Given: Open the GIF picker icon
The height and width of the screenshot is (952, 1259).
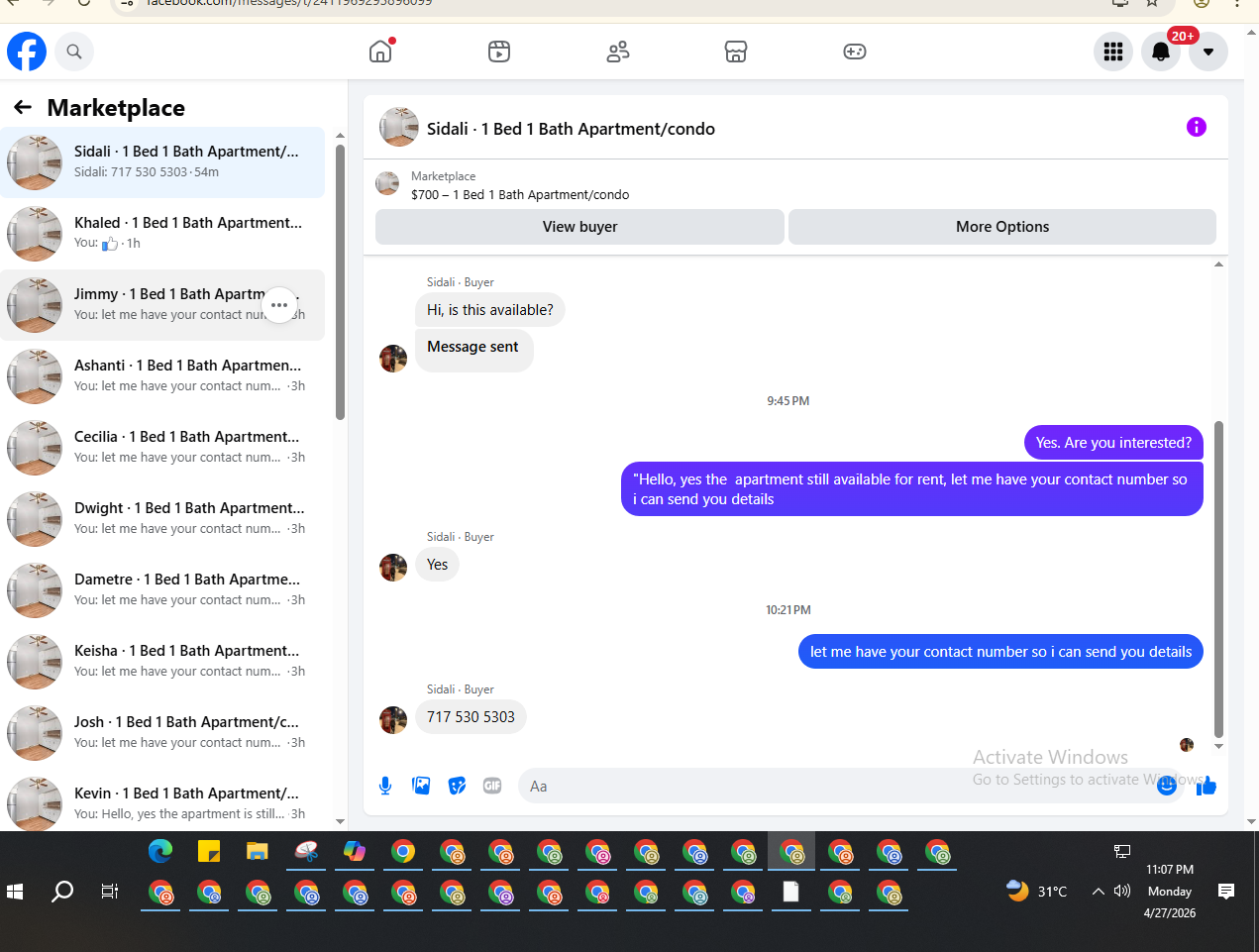Looking at the screenshot, I should (492, 786).
